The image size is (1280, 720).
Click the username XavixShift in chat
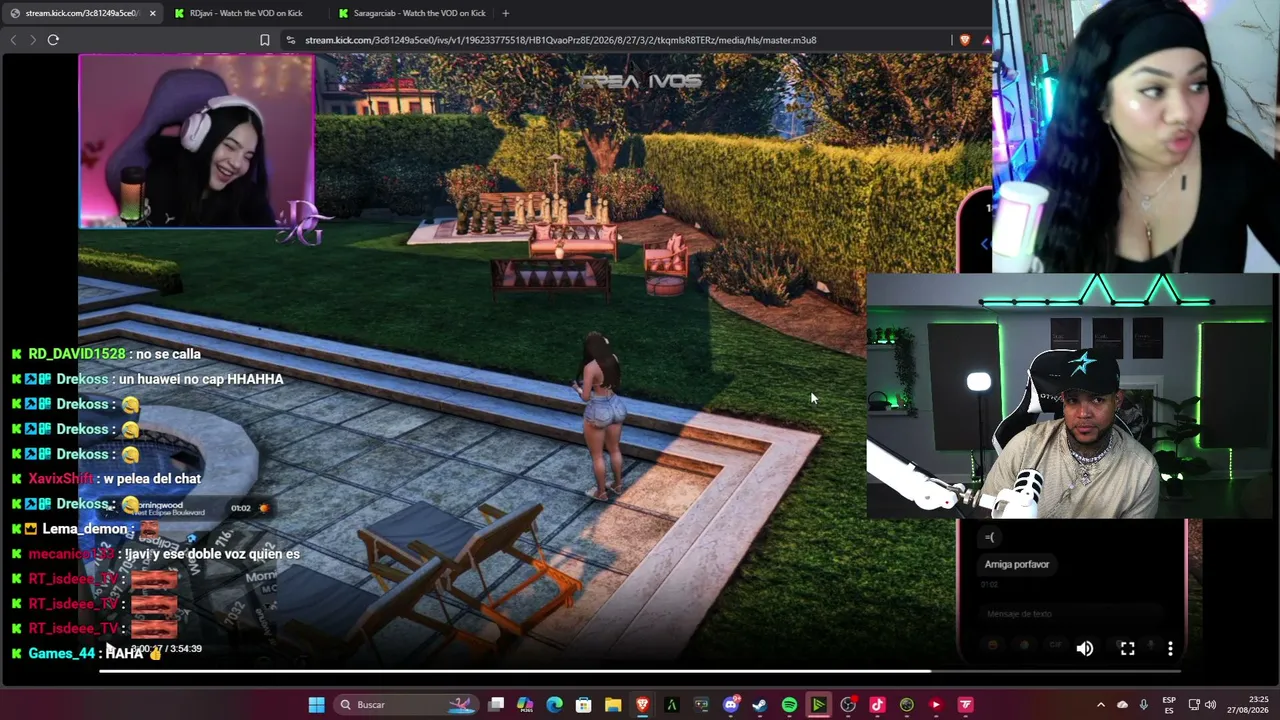[61, 479]
